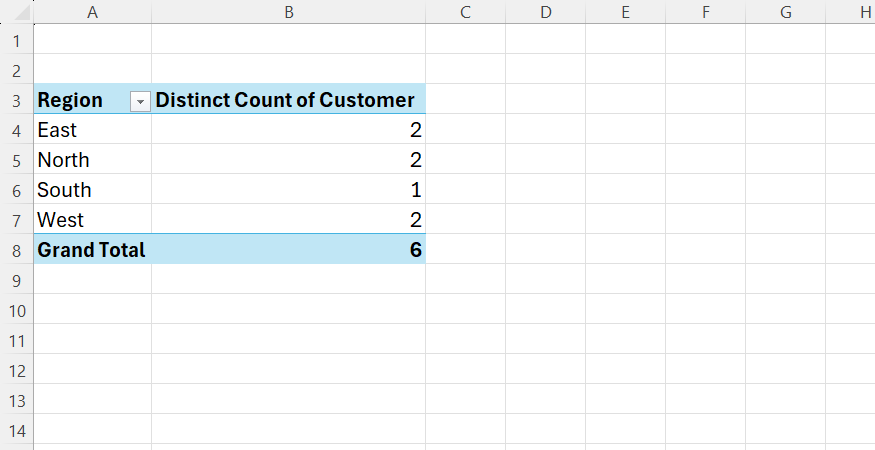Select column D header
The image size is (875, 450).
[545, 12]
